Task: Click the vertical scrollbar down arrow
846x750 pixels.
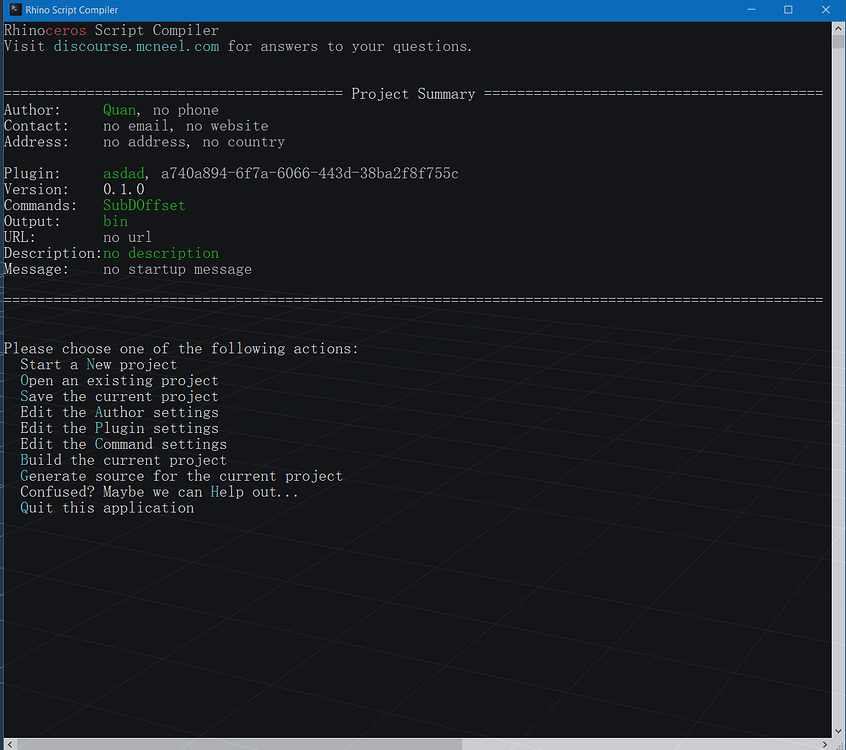Action: pos(838,731)
